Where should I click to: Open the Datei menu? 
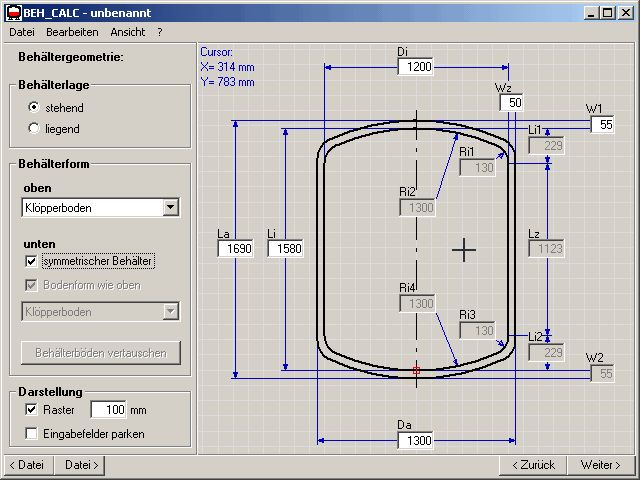point(21,32)
